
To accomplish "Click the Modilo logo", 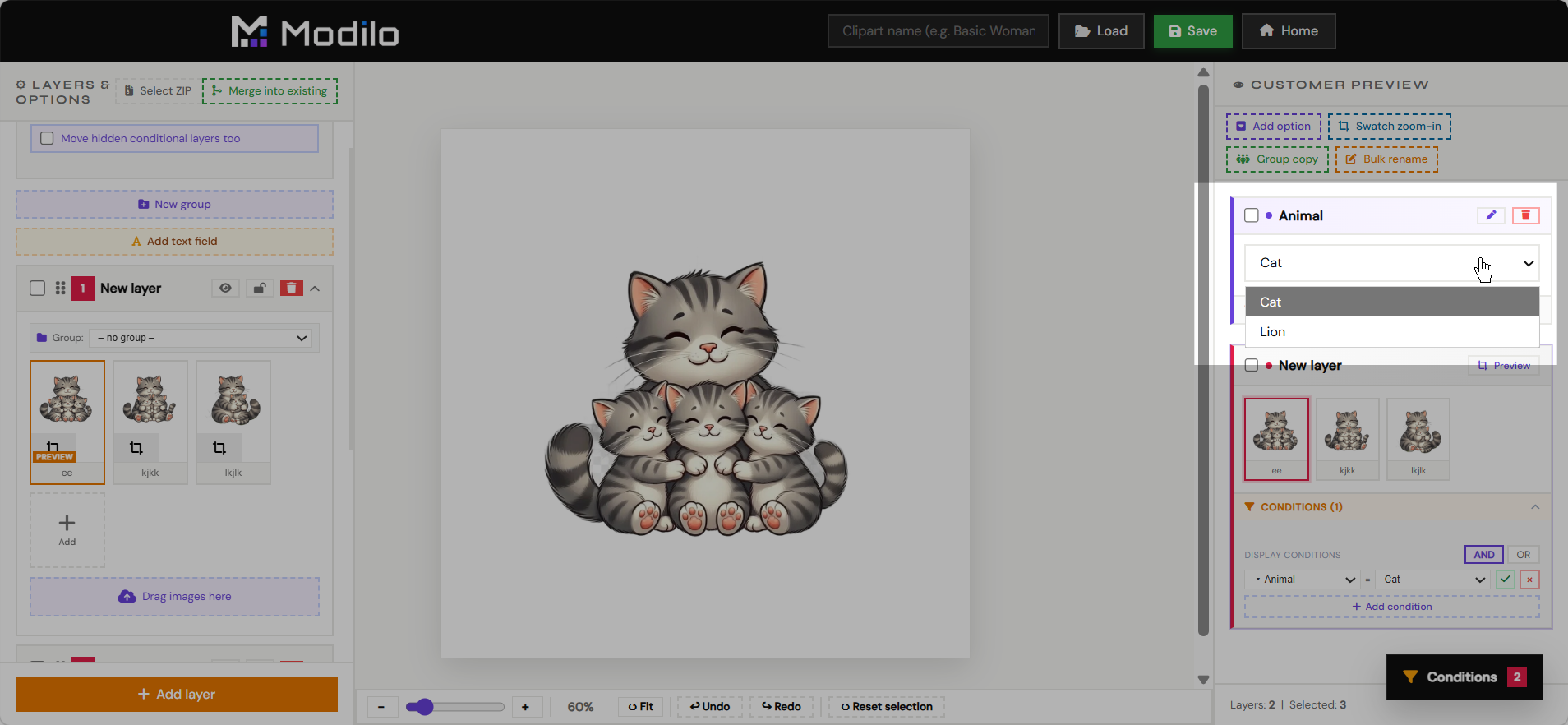I will pyautogui.click(x=315, y=32).
